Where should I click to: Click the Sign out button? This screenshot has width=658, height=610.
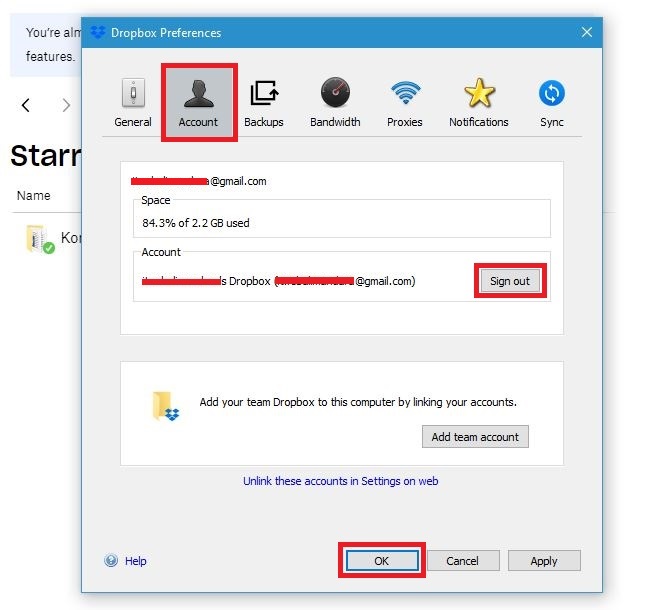click(510, 281)
